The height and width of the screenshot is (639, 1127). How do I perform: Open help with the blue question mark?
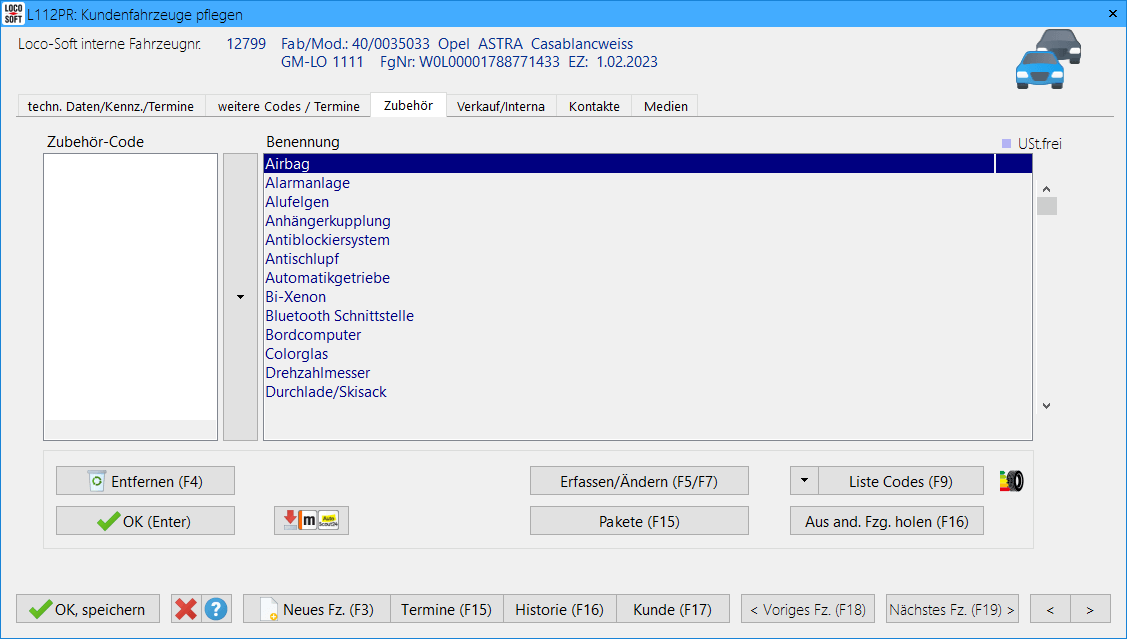point(216,609)
